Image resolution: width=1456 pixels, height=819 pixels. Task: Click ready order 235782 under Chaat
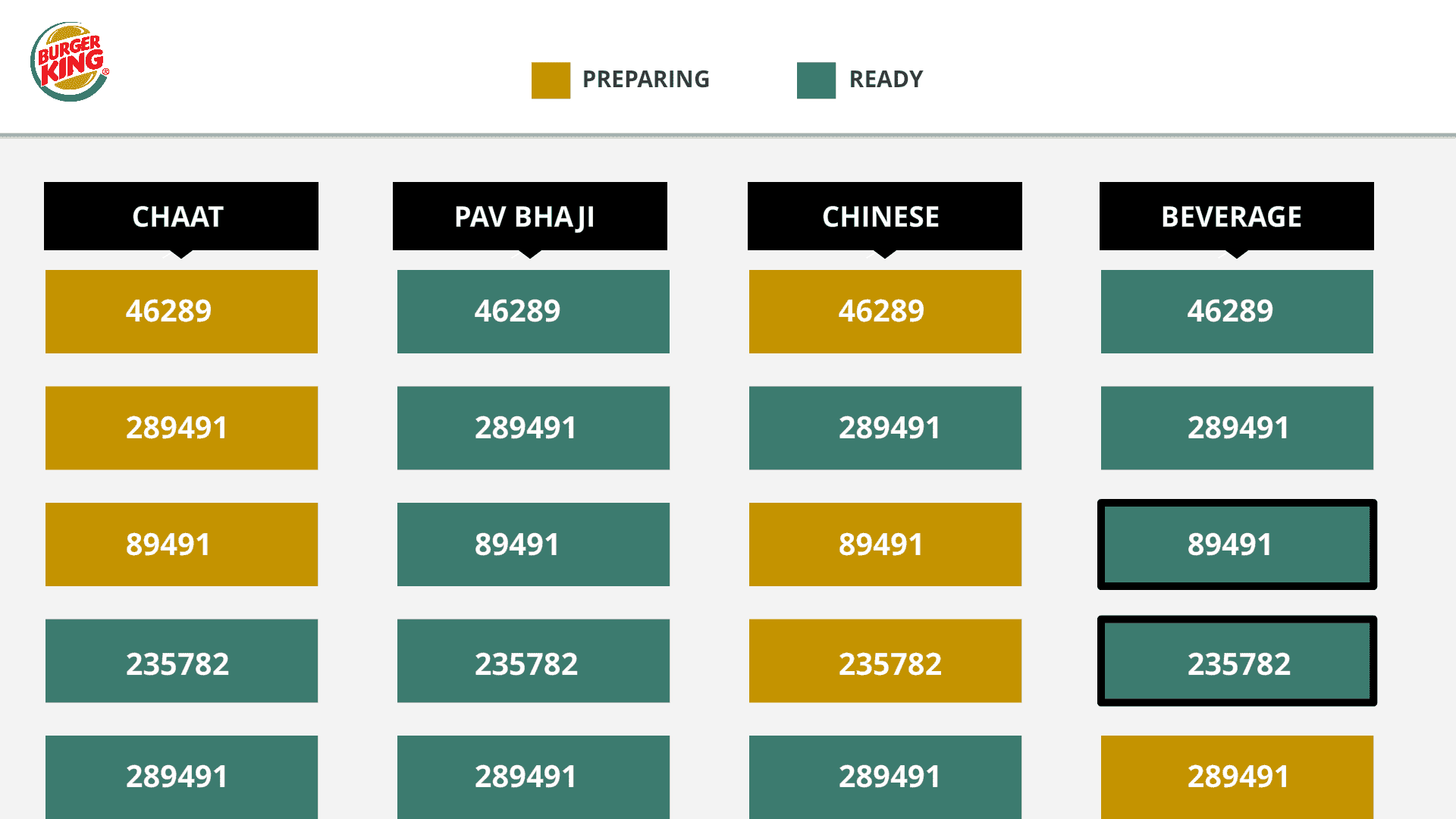[x=181, y=661]
